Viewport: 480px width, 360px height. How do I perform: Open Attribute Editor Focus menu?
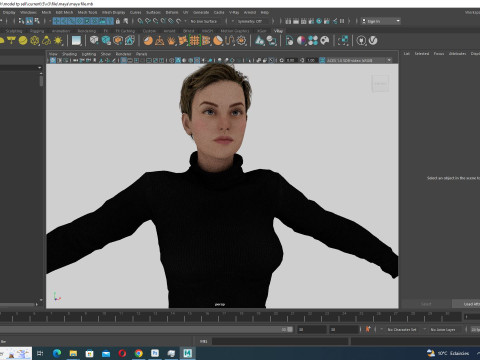[439, 54]
